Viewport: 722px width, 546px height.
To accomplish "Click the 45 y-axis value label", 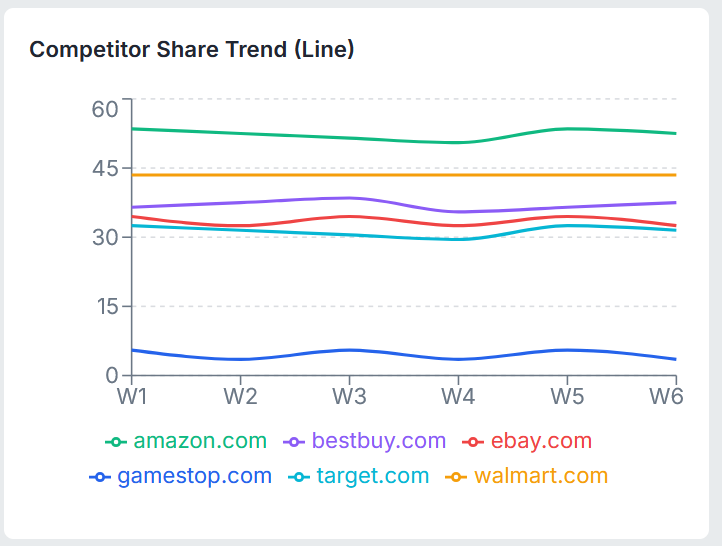I will 105,168.
